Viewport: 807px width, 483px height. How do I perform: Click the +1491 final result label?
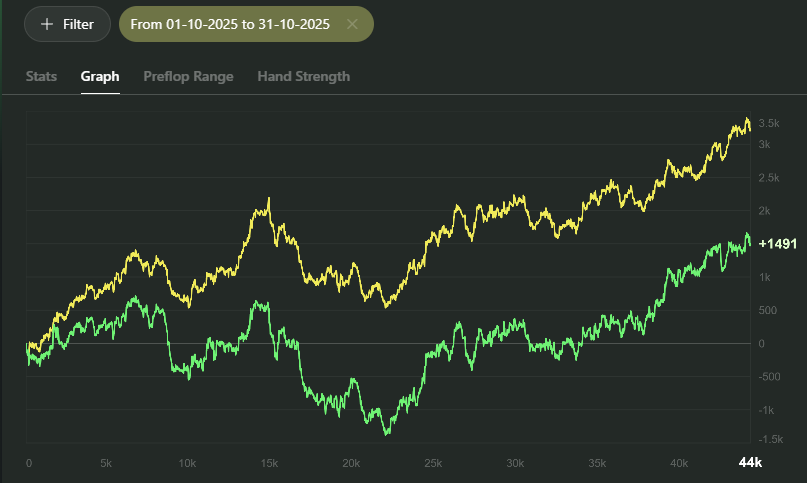(x=778, y=244)
